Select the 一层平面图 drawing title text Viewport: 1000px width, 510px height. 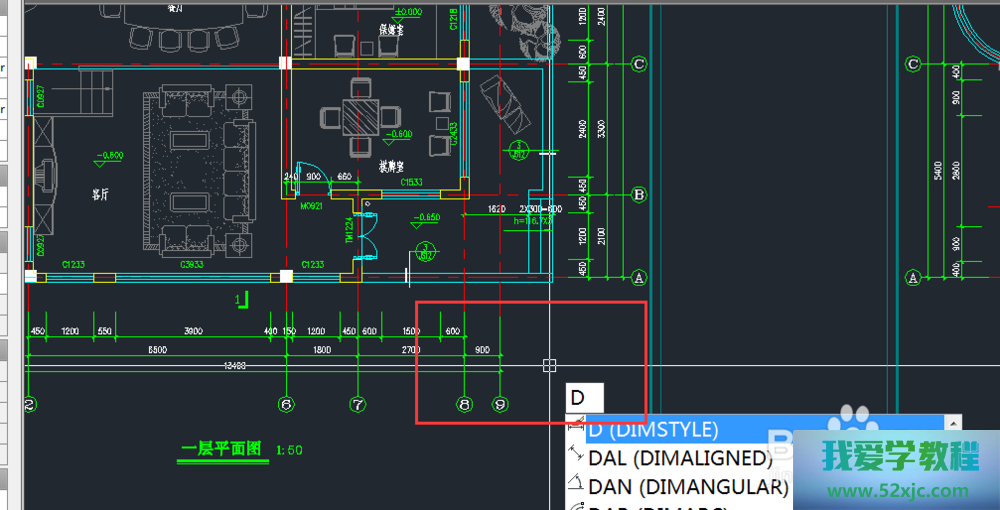(x=221, y=450)
